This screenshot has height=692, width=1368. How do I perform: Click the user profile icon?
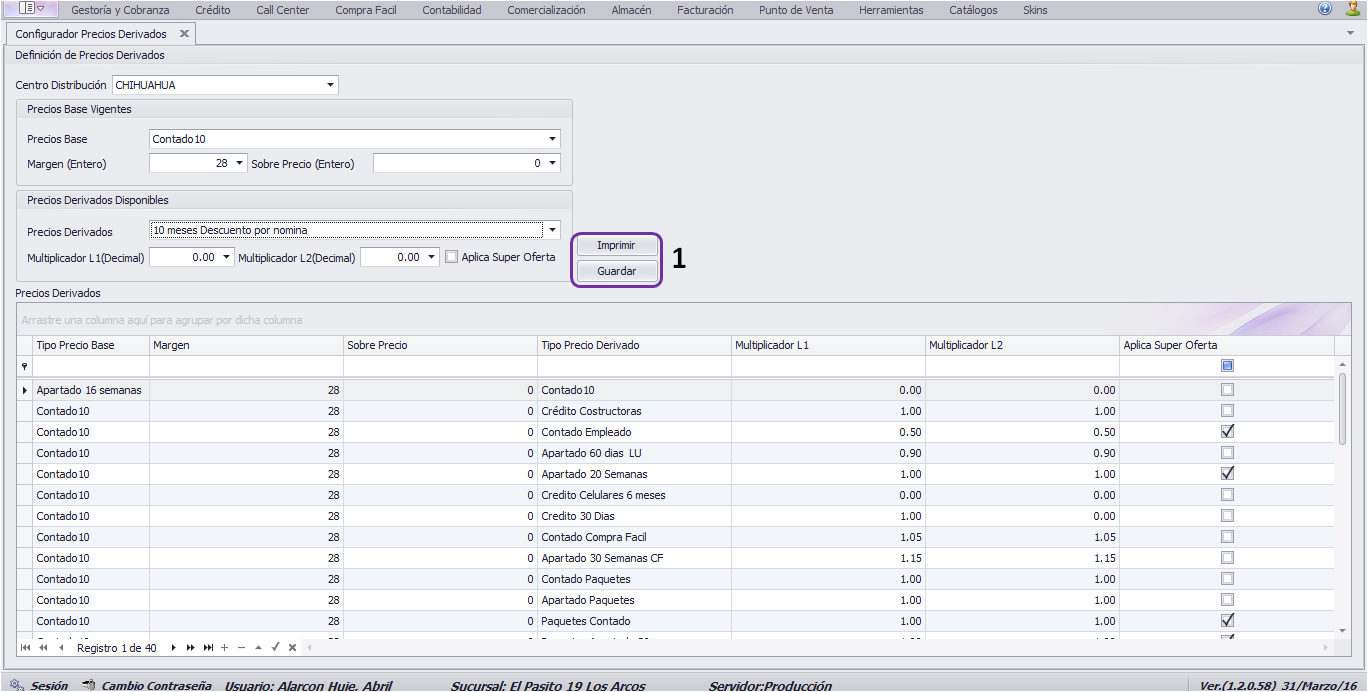click(1346, 9)
